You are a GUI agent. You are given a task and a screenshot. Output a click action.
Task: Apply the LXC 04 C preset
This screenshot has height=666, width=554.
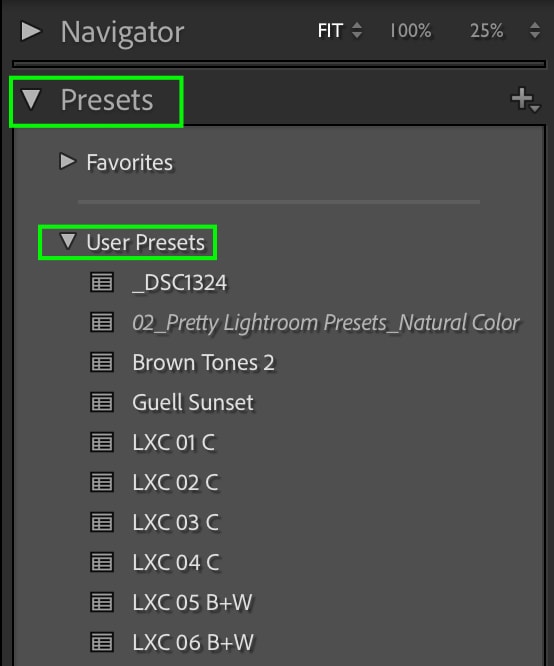click(x=176, y=562)
